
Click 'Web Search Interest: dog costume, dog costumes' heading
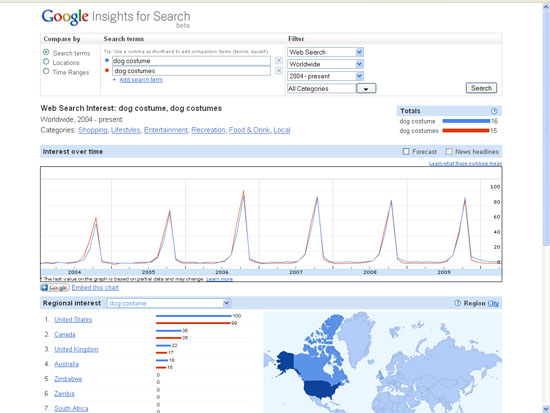point(131,108)
